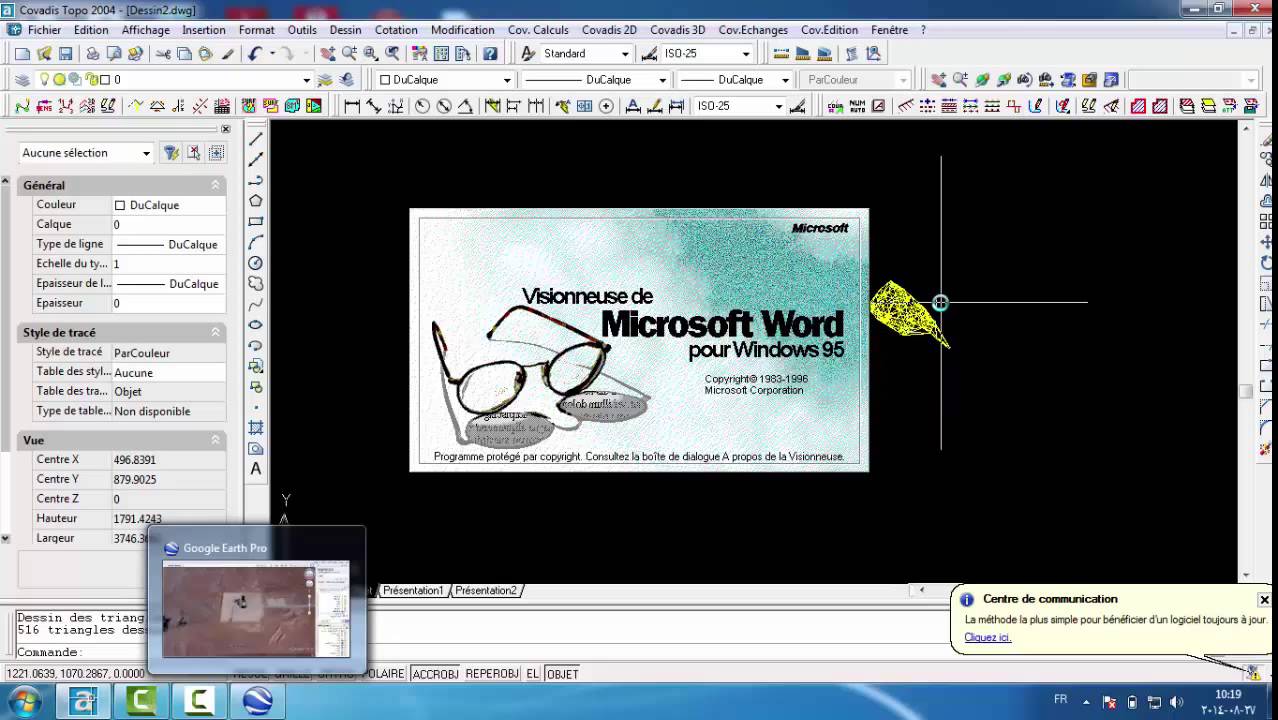Click the NUM AUTO Covadis icon
1278x720 pixels.
coord(857,106)
